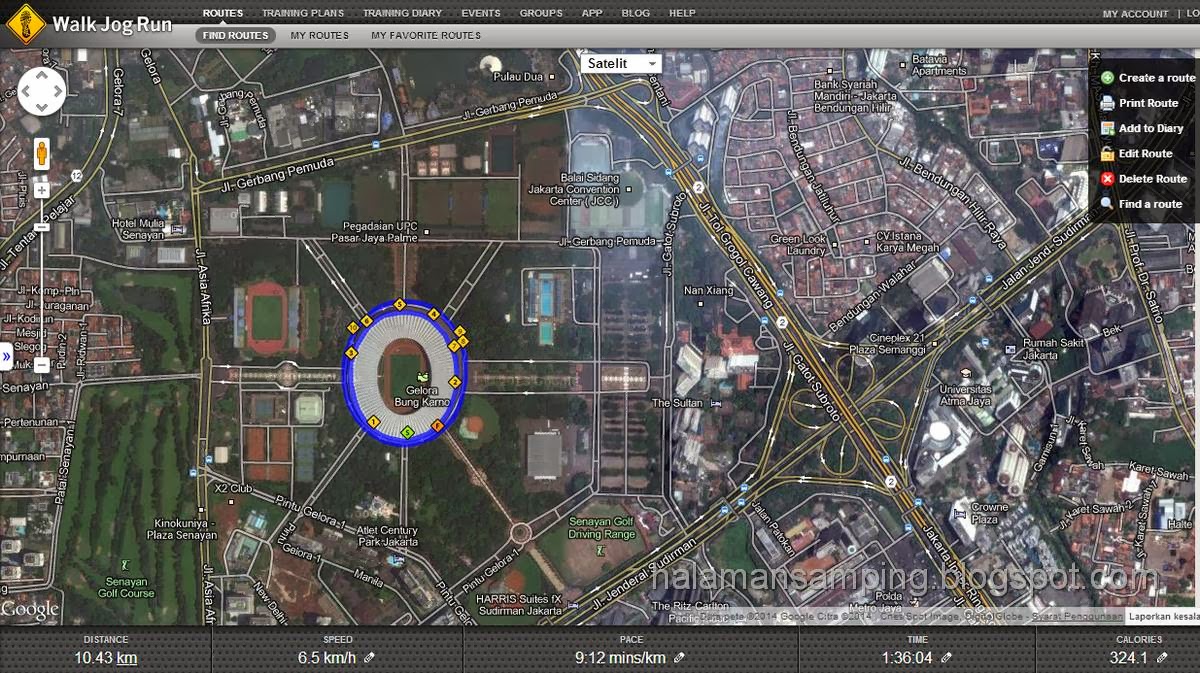Open the Blog menu item
The height and width of the screenshot is (673, 1200).
pyautogui.click(x=635, y=13)
